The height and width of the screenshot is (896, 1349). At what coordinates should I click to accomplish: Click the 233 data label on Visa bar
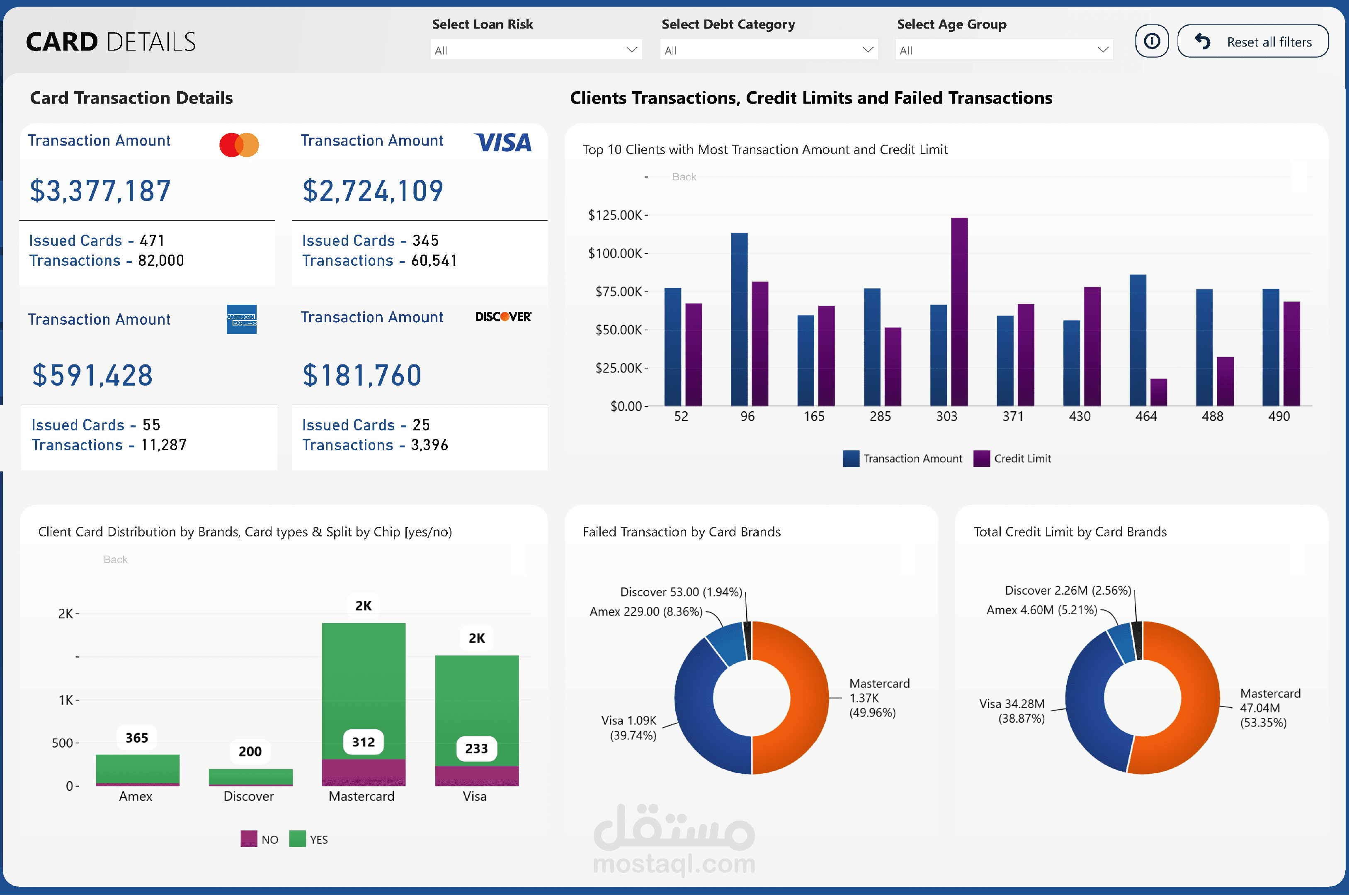click(x=476, y=748)
